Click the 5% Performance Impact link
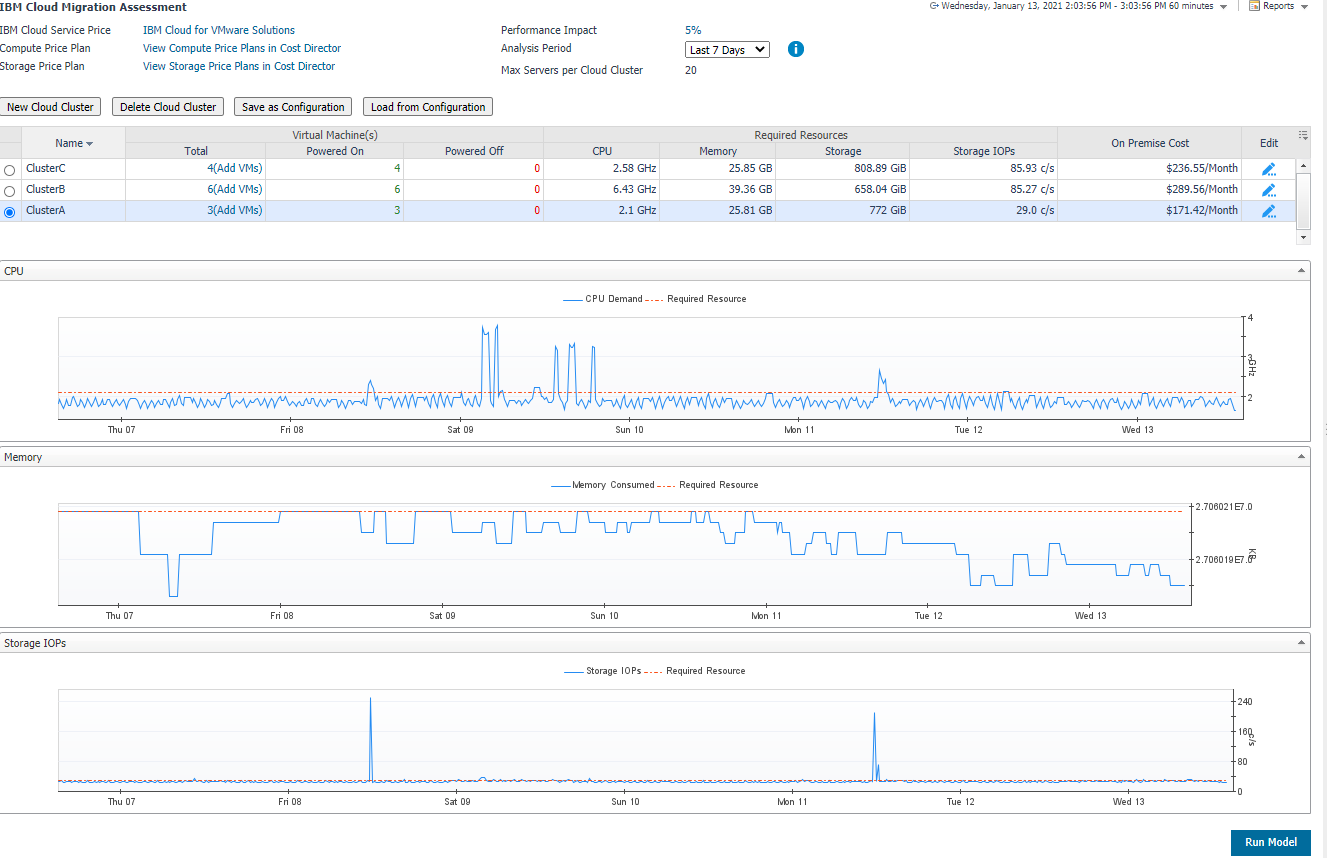 point(693,30)
